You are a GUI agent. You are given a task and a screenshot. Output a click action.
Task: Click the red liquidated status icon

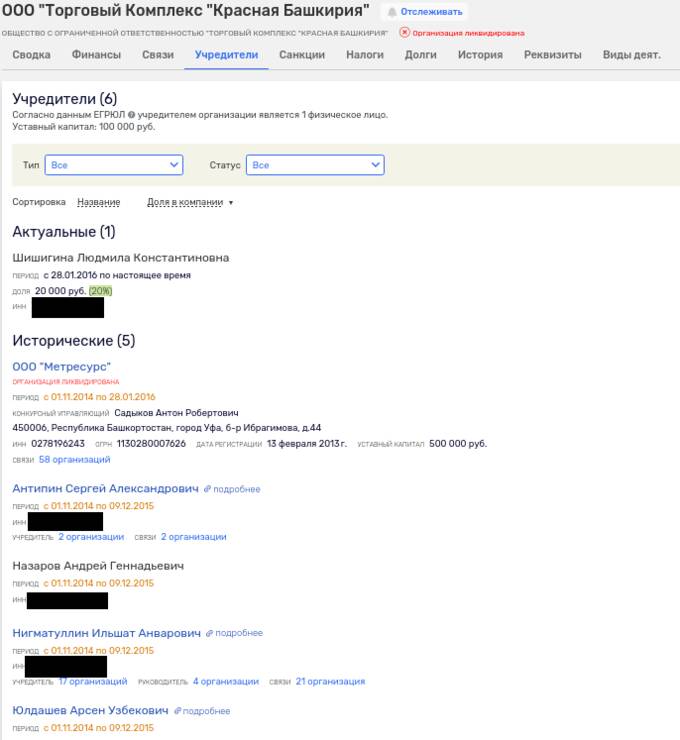point(404,33)
